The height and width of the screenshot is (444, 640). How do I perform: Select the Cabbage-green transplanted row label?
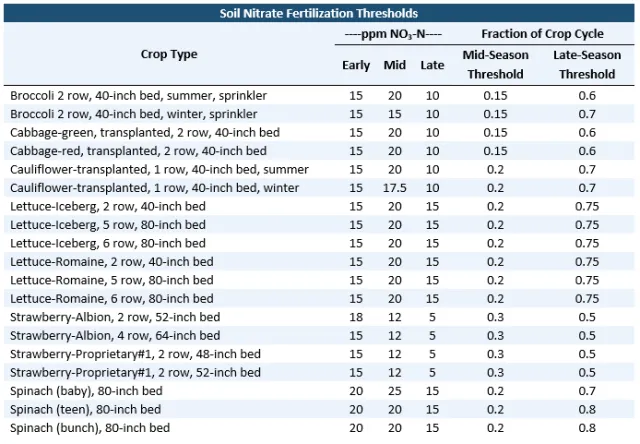(x=145, y=132)
